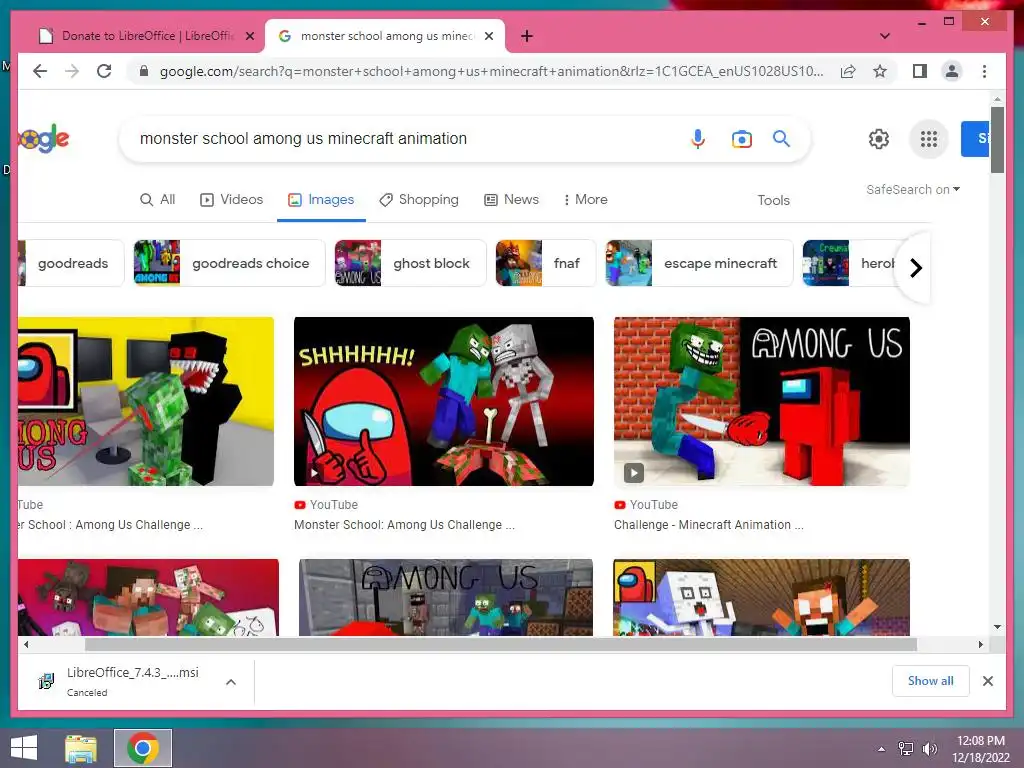Viewport: 1024px width, 768px height.
Task: Click the horizontal scrollbar thumb
Action: coord(500,645)
